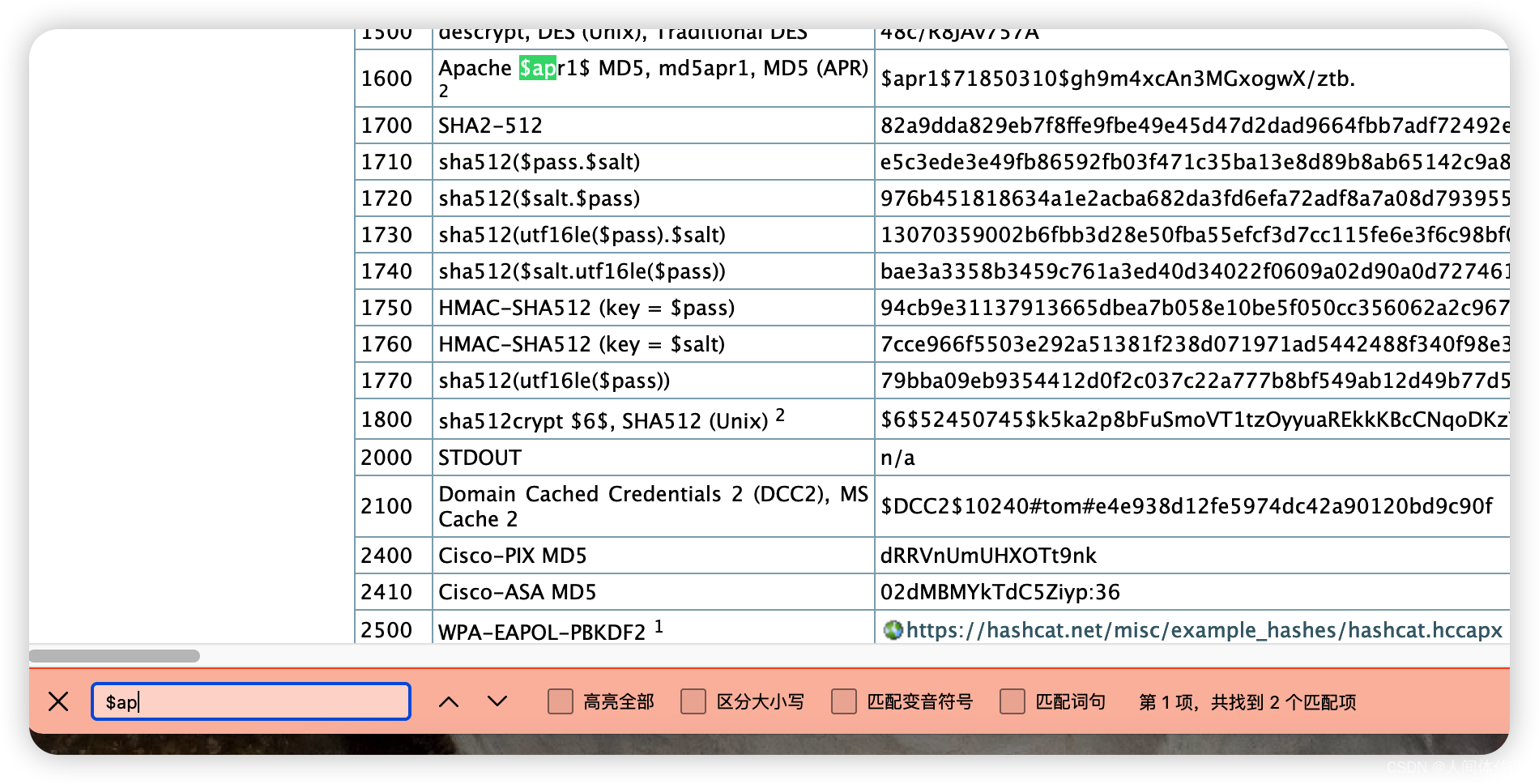Select sha512(utf16le($pass).$salt) row text
Screen dimensions: 1539x784
[582, 235]
